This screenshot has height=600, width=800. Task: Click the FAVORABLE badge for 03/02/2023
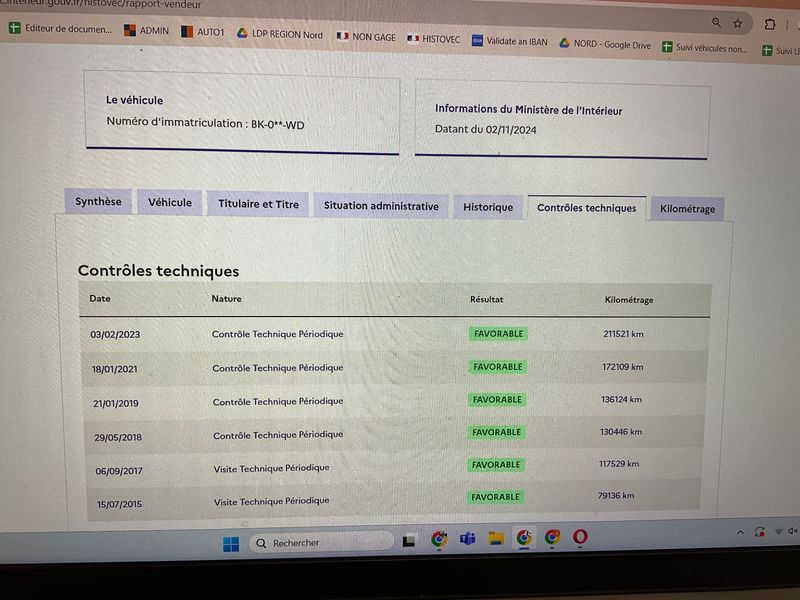pos(498,334)
